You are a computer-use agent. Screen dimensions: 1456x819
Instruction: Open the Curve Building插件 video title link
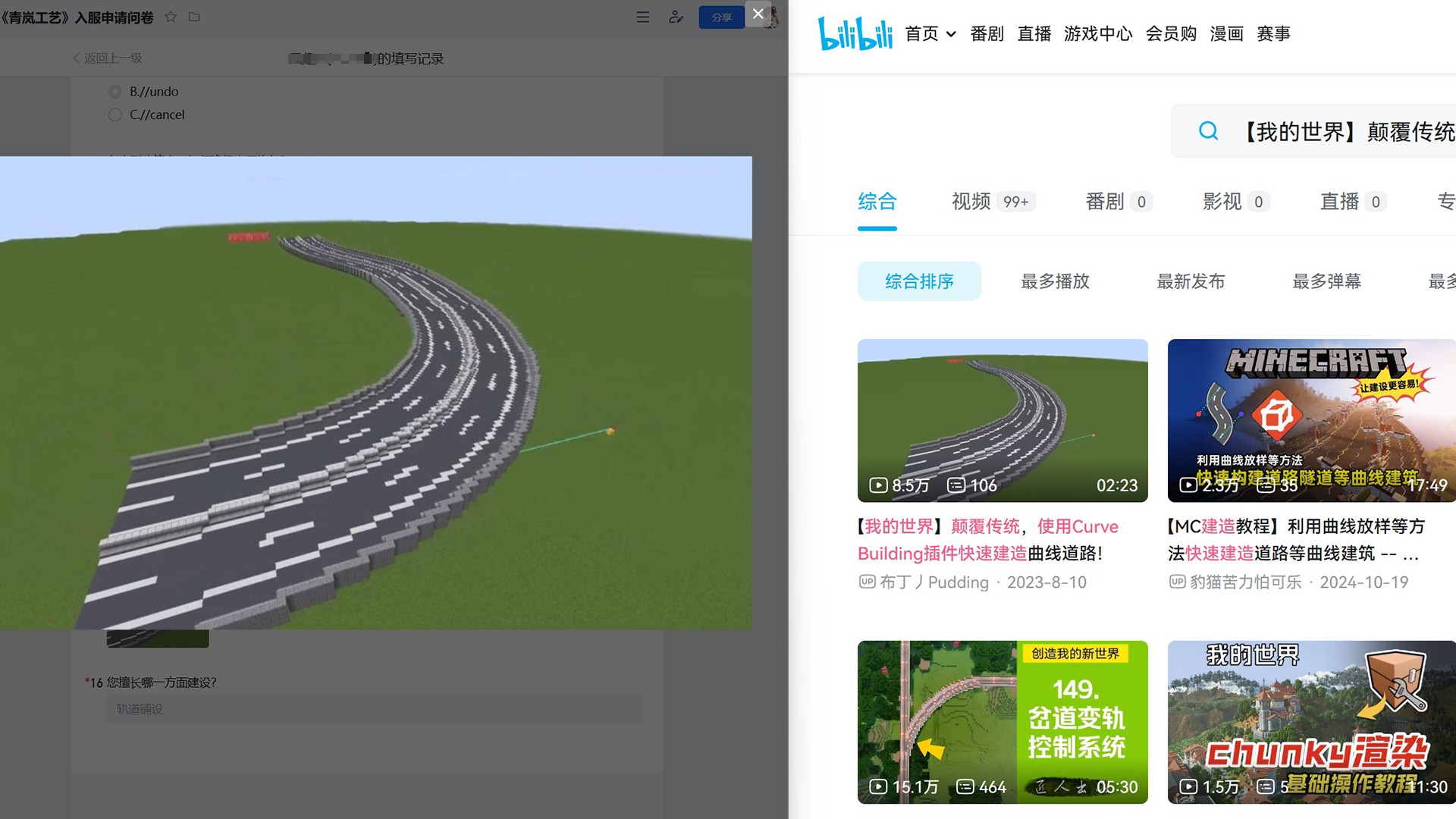click(x=988, y=540)
